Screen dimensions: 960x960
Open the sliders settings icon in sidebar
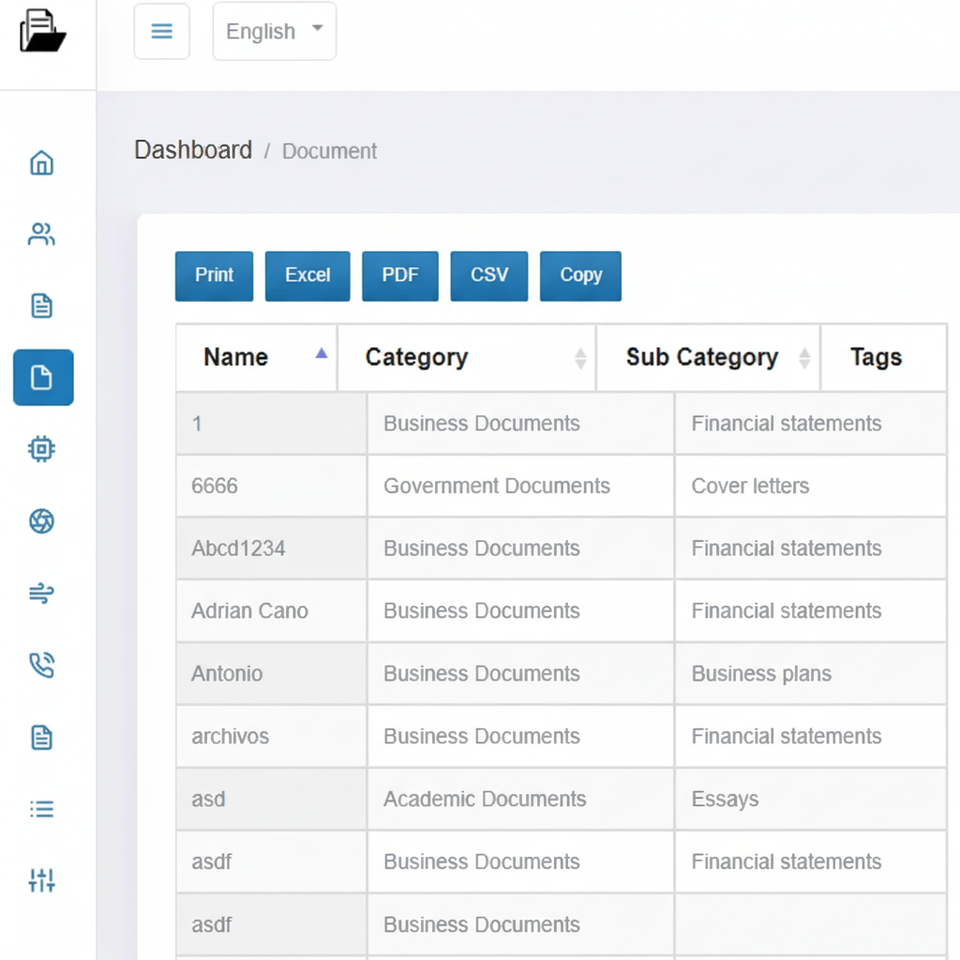coord(42,881)
